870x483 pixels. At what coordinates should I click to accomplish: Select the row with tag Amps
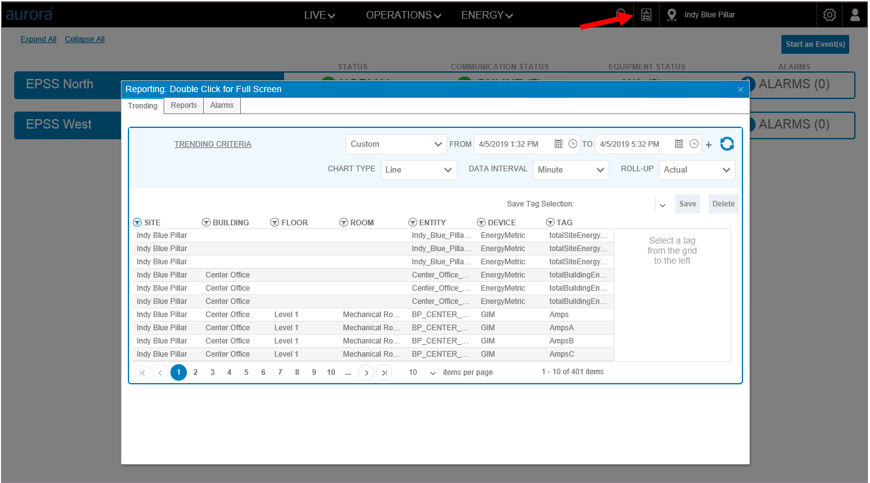[373, 314]
